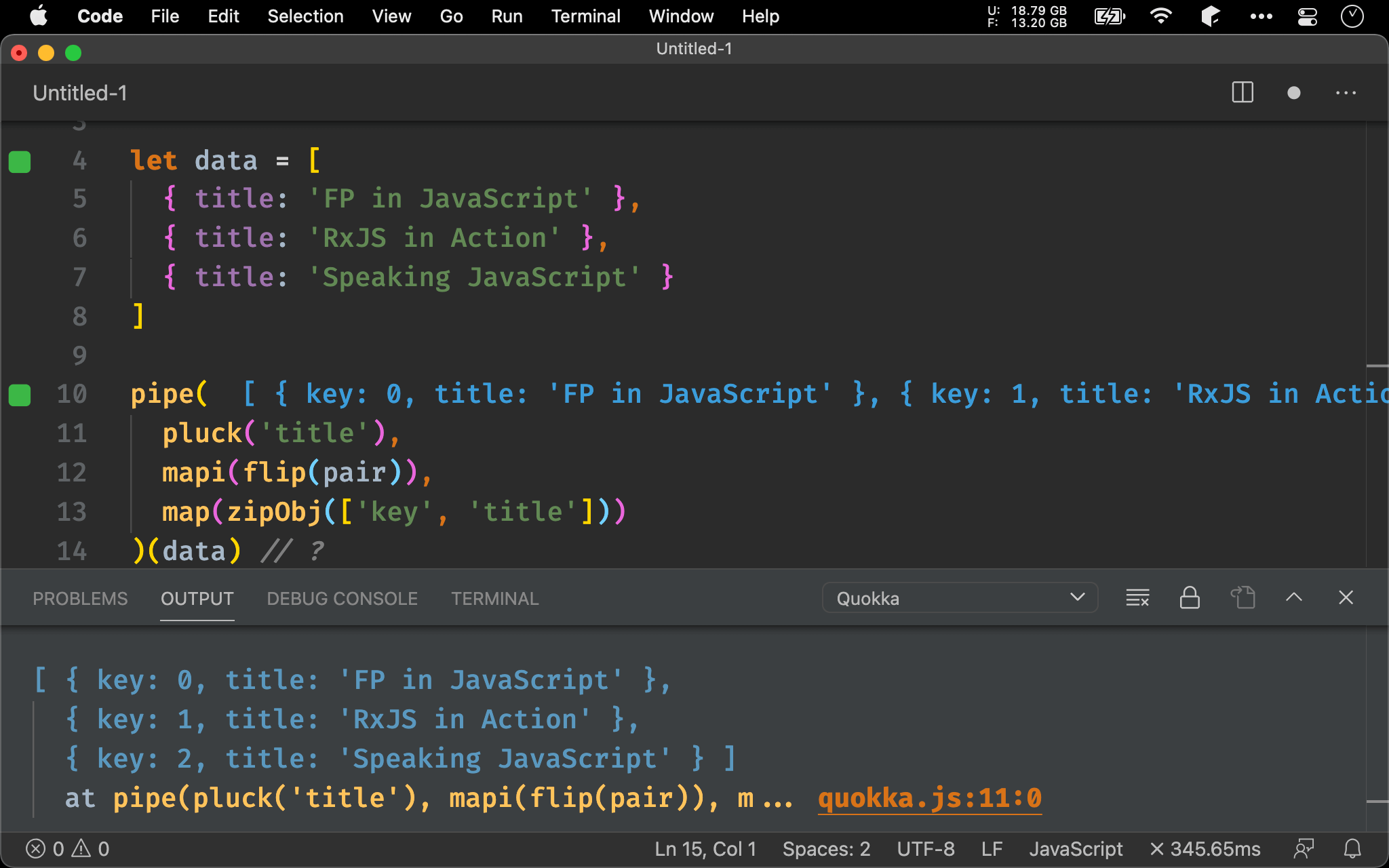
Task: Change end of line sequence LF
Action: (x=992, y=849)
